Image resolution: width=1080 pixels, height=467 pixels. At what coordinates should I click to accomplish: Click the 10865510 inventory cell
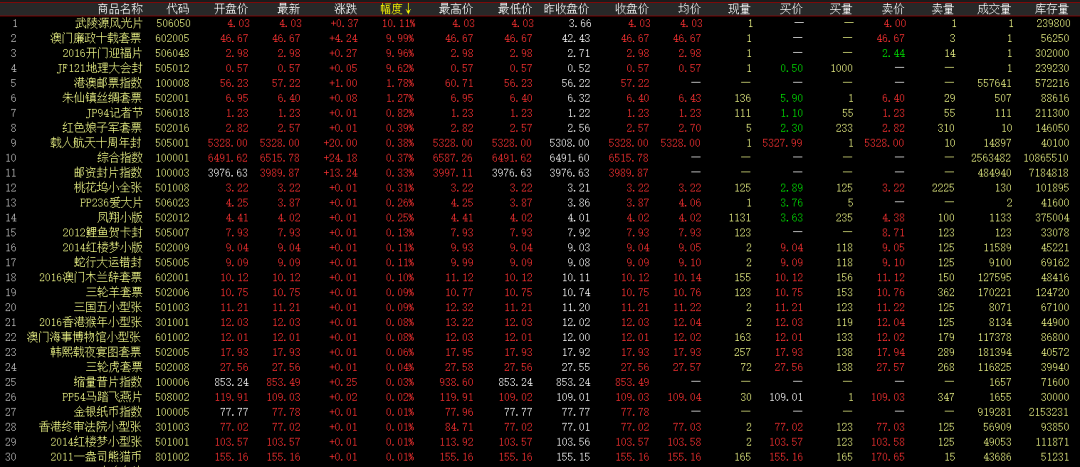point(1048,158)
